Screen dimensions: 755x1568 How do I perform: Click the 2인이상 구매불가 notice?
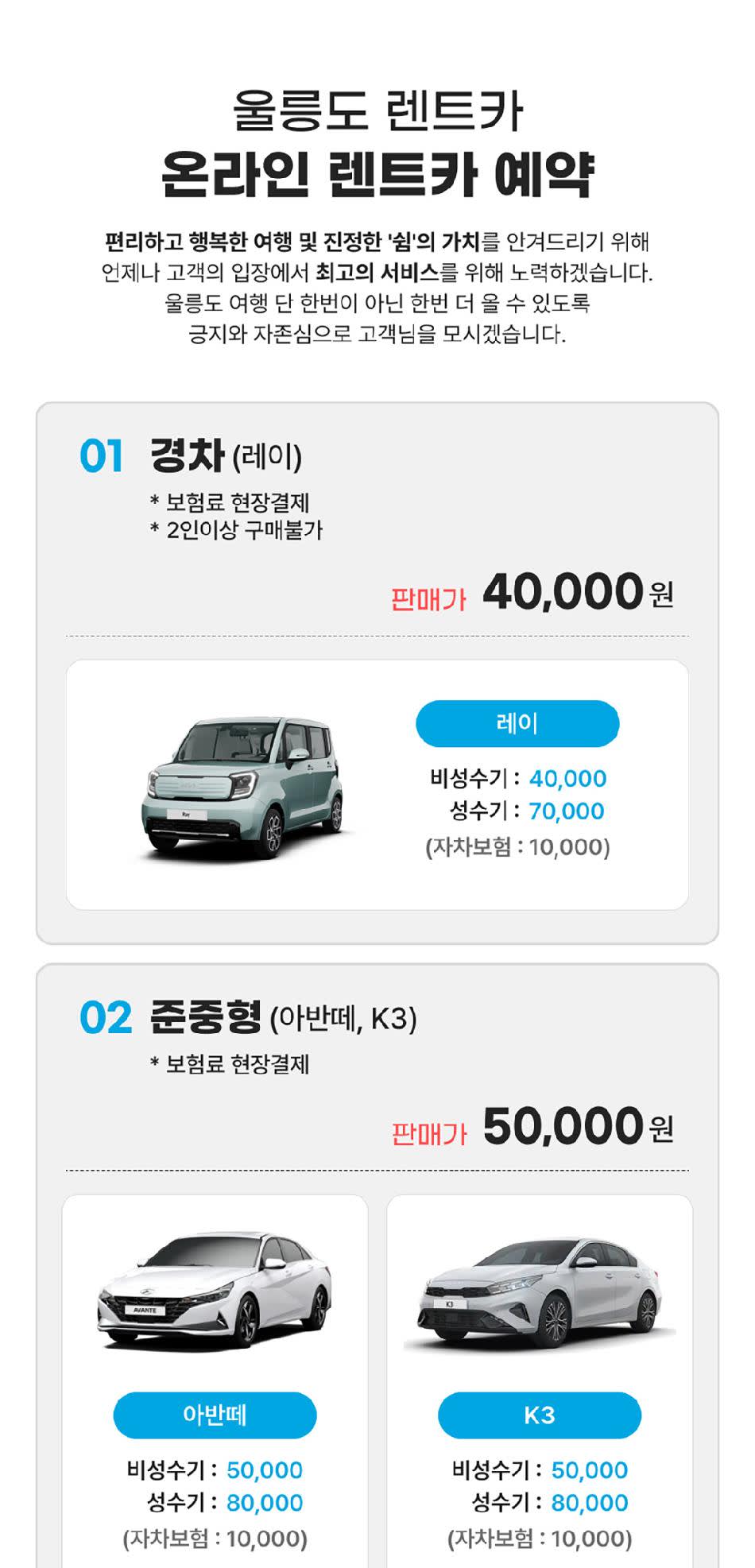(237, 530)
